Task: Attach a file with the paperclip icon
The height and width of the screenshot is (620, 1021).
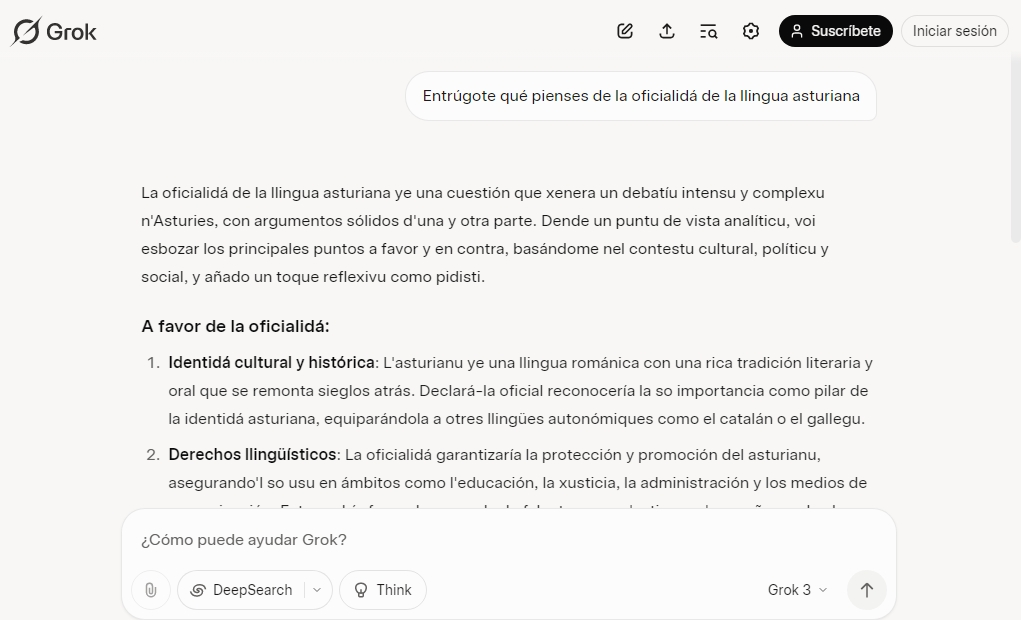Action: [x=150, y=590]
